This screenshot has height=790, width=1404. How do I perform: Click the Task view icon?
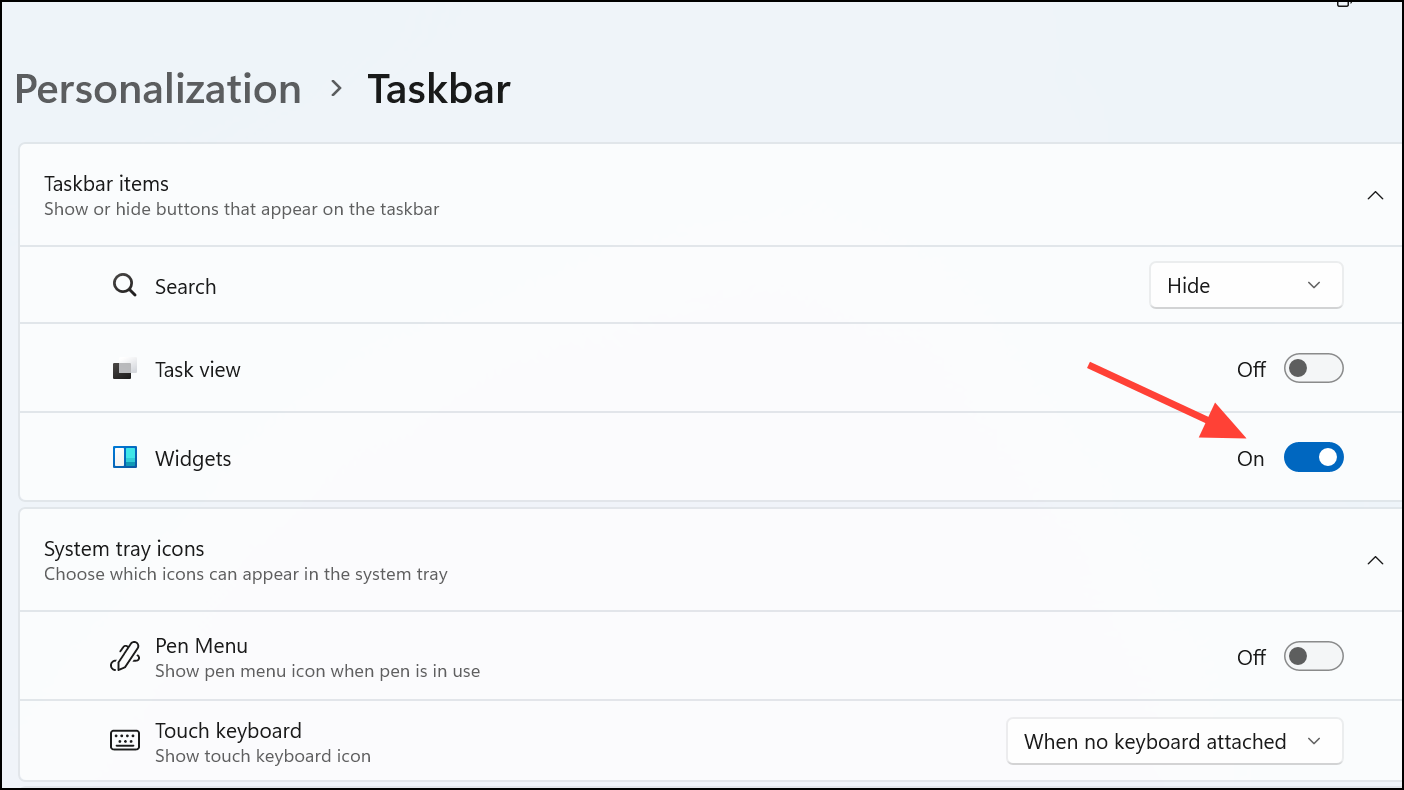(124, 368)
